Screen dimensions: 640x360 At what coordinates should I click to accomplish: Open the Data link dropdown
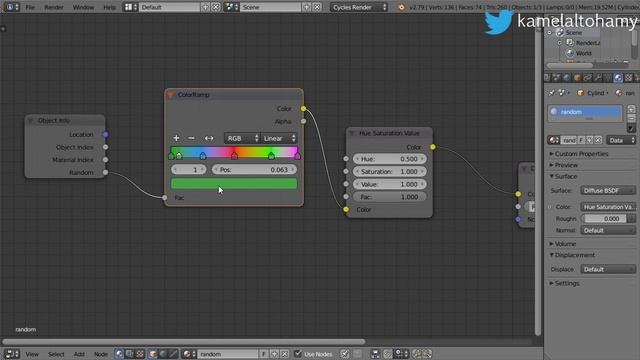click(x=621, y=140)
